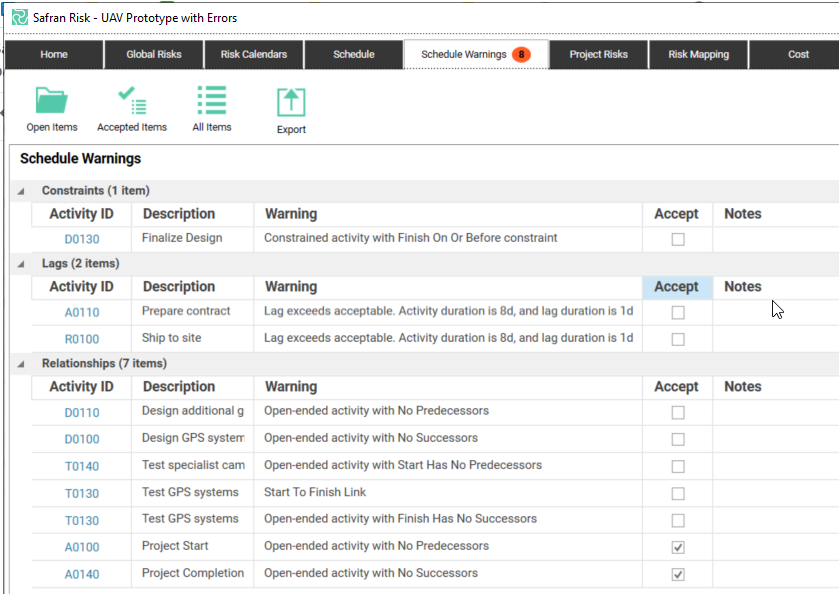The height and width of the screenshot is (594, 839).
Task: Open activity T0140 link
Action: tap(82, 466)
